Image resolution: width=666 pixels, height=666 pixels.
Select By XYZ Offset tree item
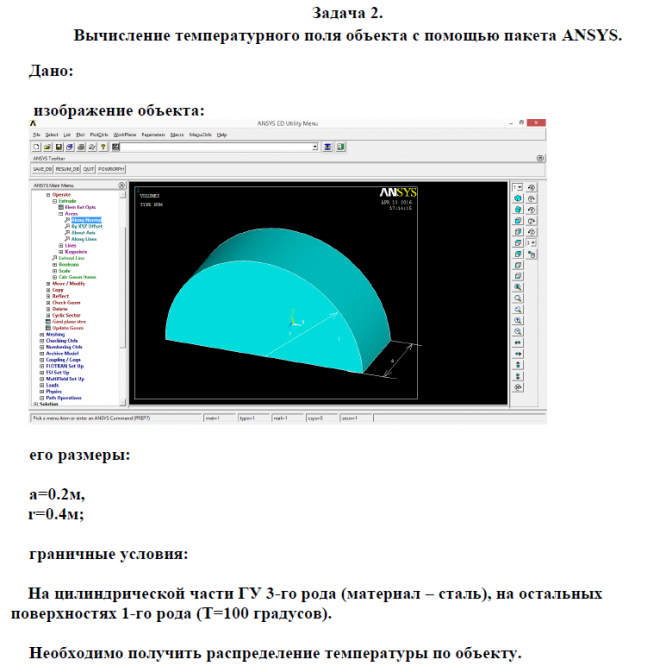(87, 226)
